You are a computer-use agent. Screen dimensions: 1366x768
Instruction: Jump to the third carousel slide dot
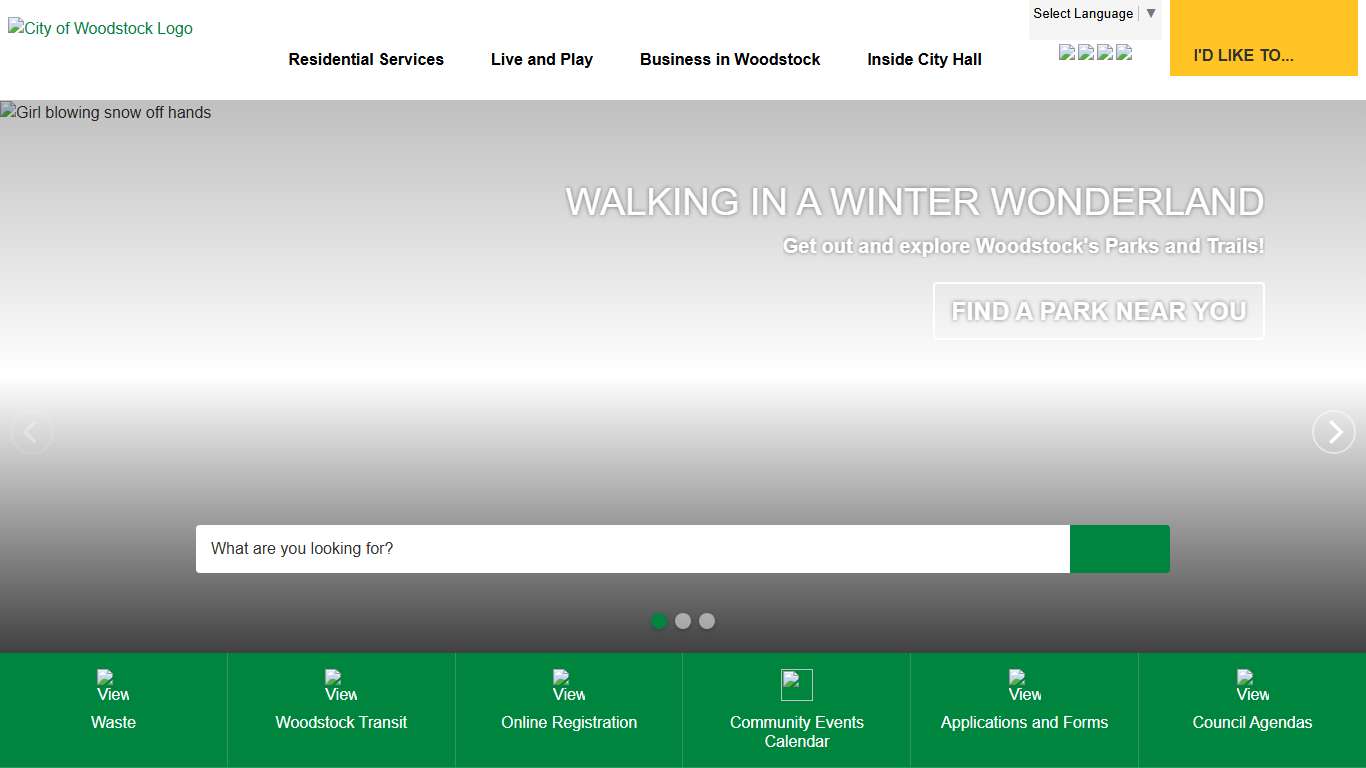coord(707,621)
